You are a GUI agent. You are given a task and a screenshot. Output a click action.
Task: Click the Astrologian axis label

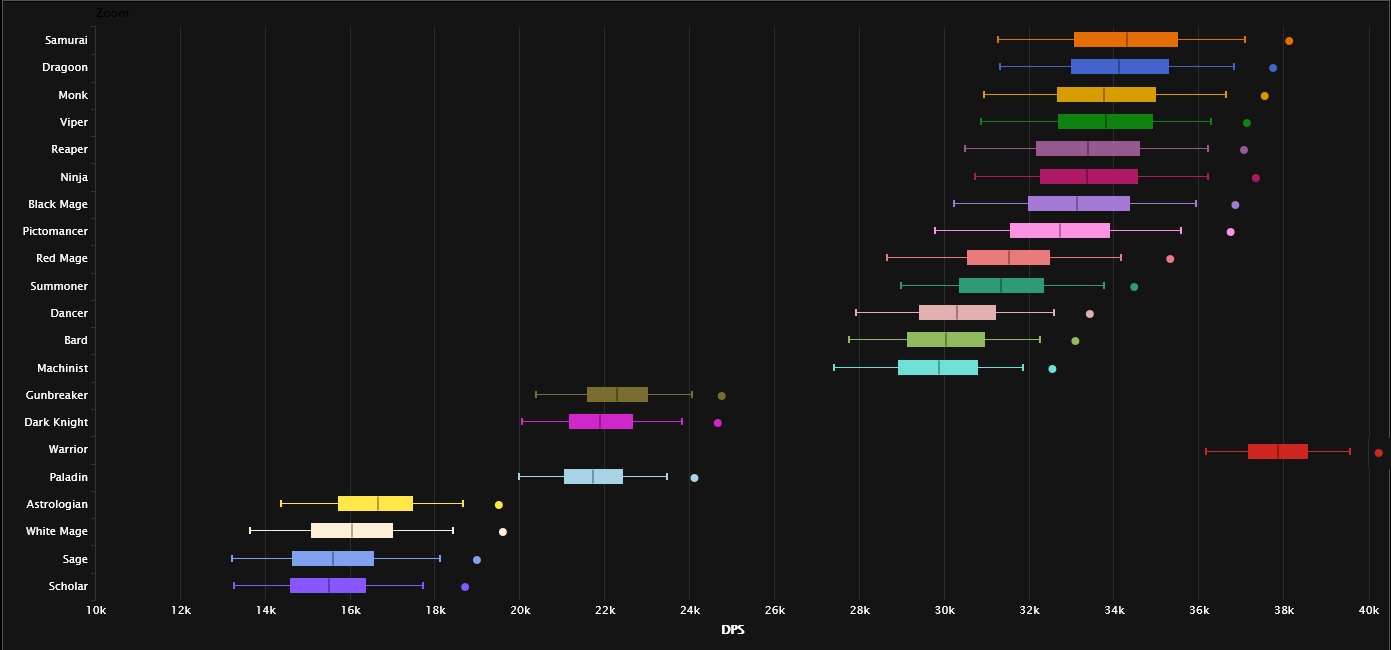(x=57, y=504)
